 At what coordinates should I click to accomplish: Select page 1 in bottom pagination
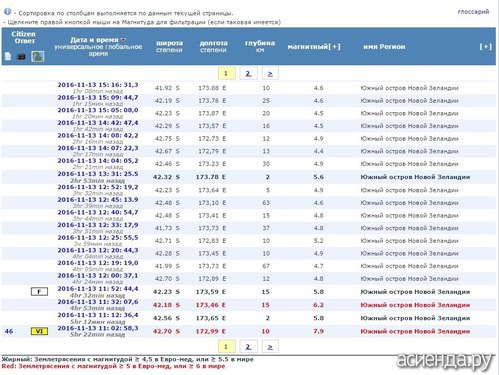coord(226,347)
